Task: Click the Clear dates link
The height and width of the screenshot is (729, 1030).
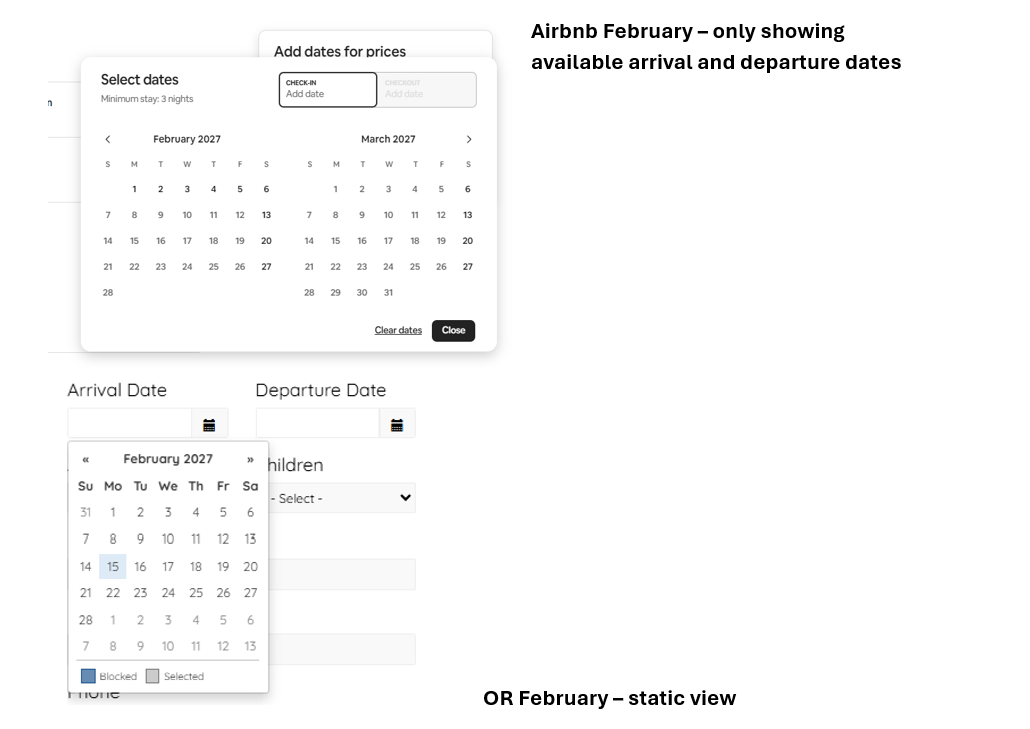Action: [398, 331]
